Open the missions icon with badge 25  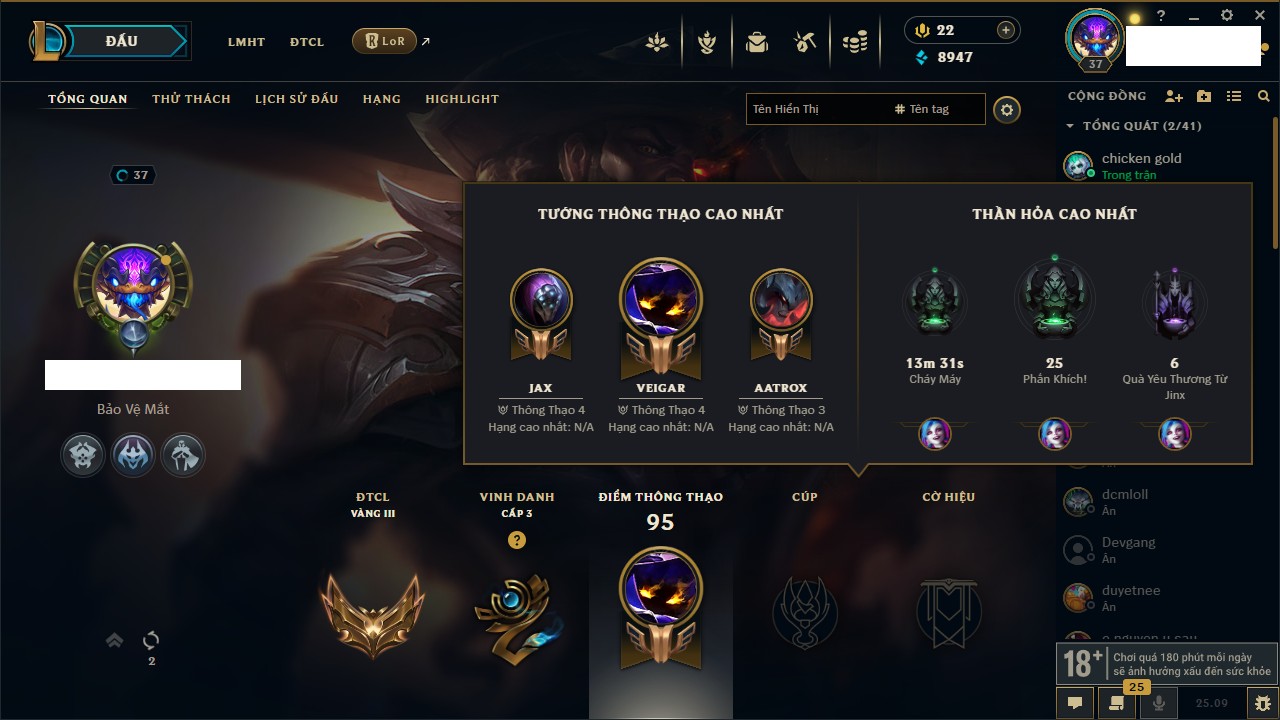pyautogui.click(x=1117, y=702)
